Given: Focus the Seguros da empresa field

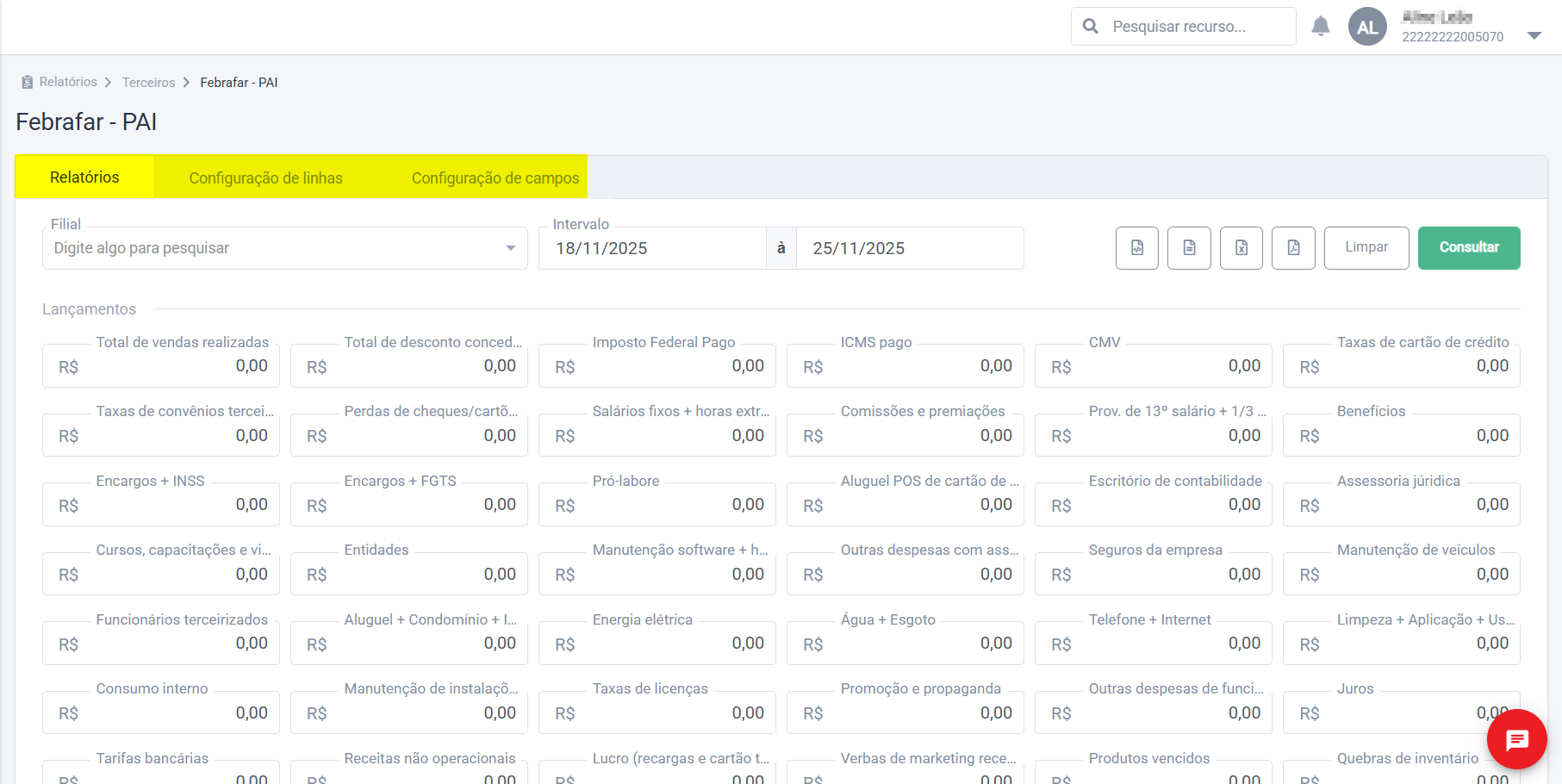Looking at the screenshot, I should pyautogui.click(x=1154, y=574).
